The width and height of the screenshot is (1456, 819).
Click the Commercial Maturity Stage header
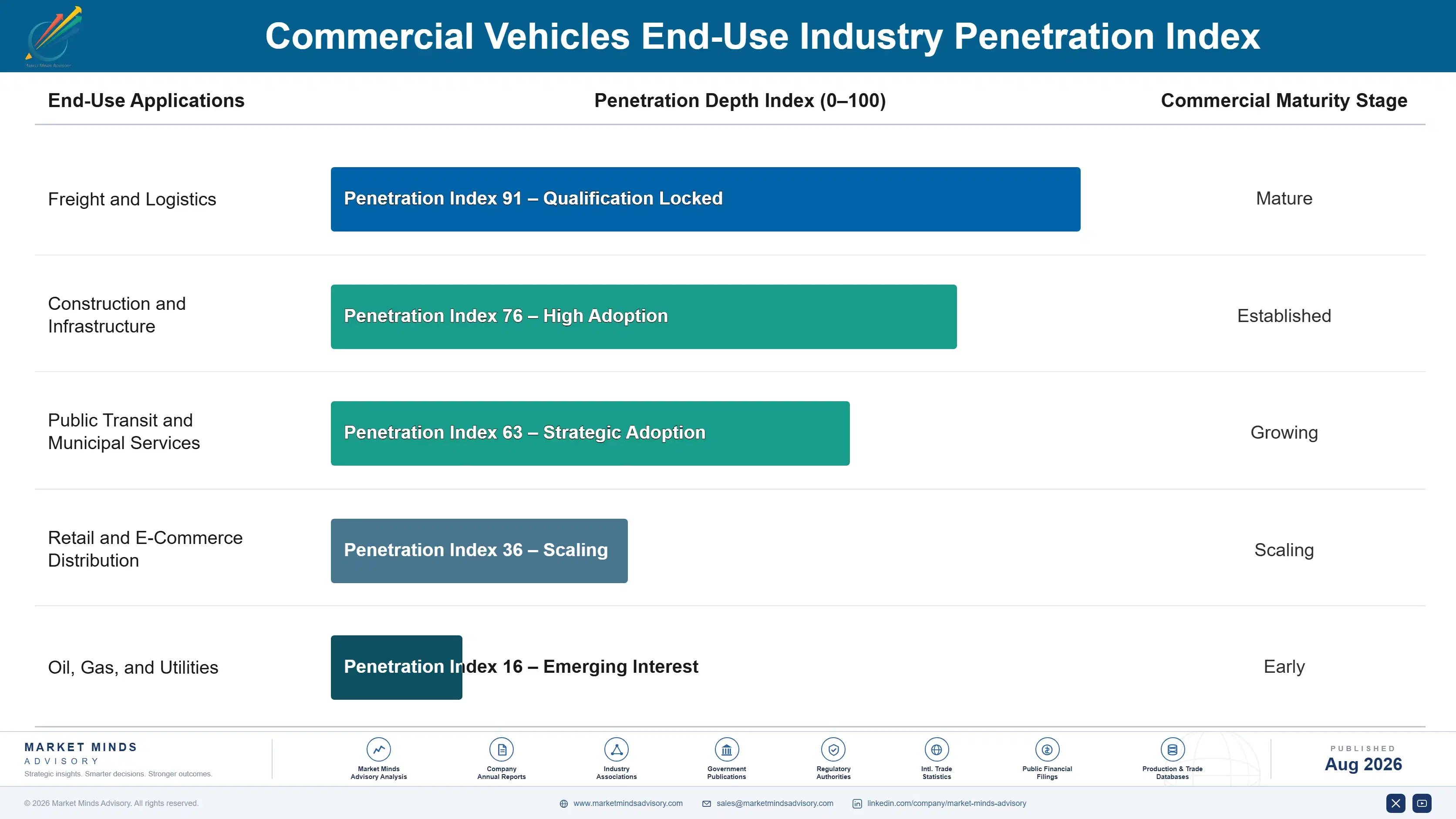[1284, 101]
